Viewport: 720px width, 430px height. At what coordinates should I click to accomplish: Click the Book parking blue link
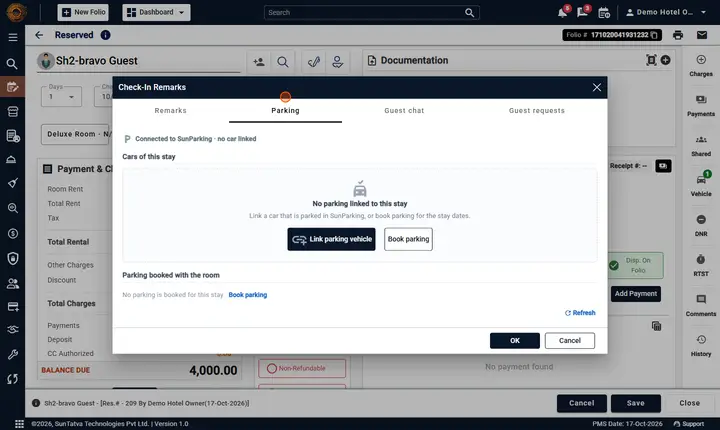pos(248,295)
